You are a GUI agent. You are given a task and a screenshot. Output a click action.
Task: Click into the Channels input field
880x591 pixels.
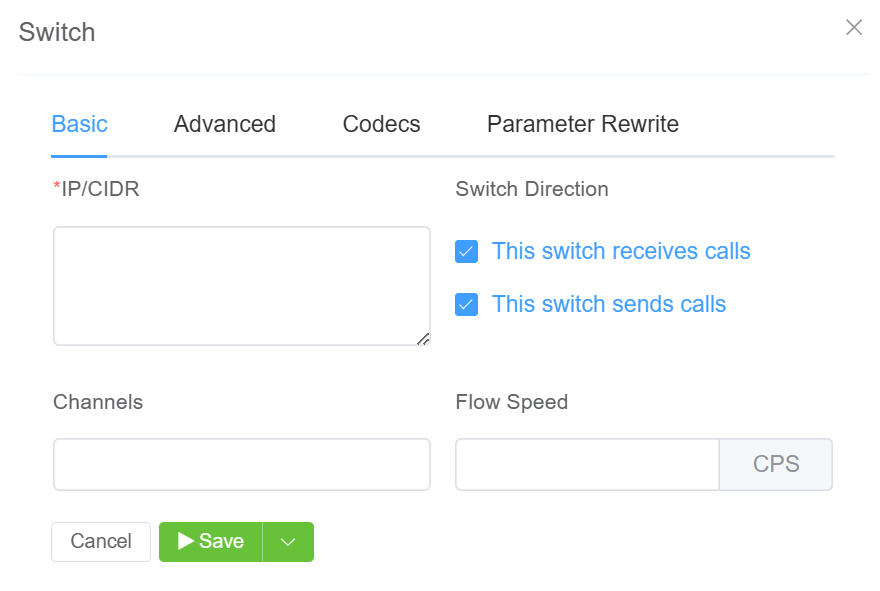click(x=241, y=464)
